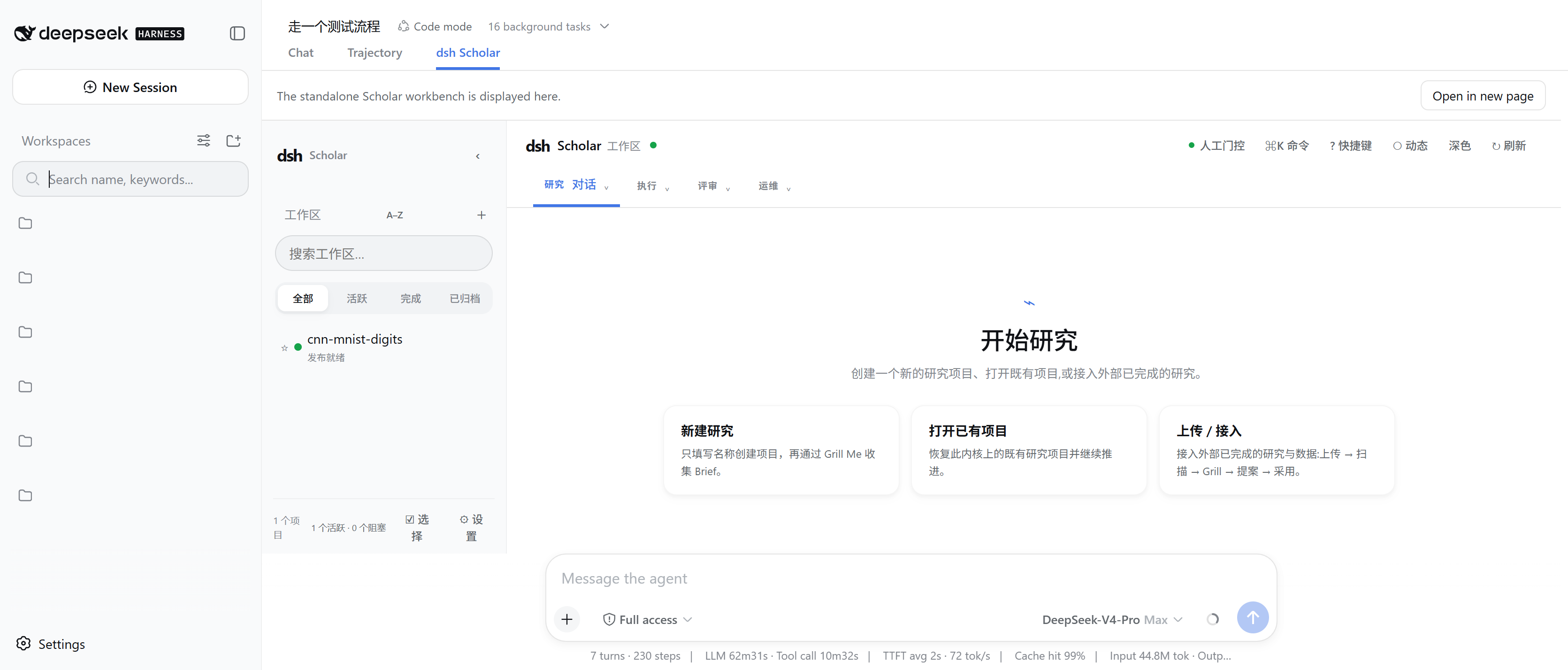Open Settings at bottom of sidebar

coord(51,644)
